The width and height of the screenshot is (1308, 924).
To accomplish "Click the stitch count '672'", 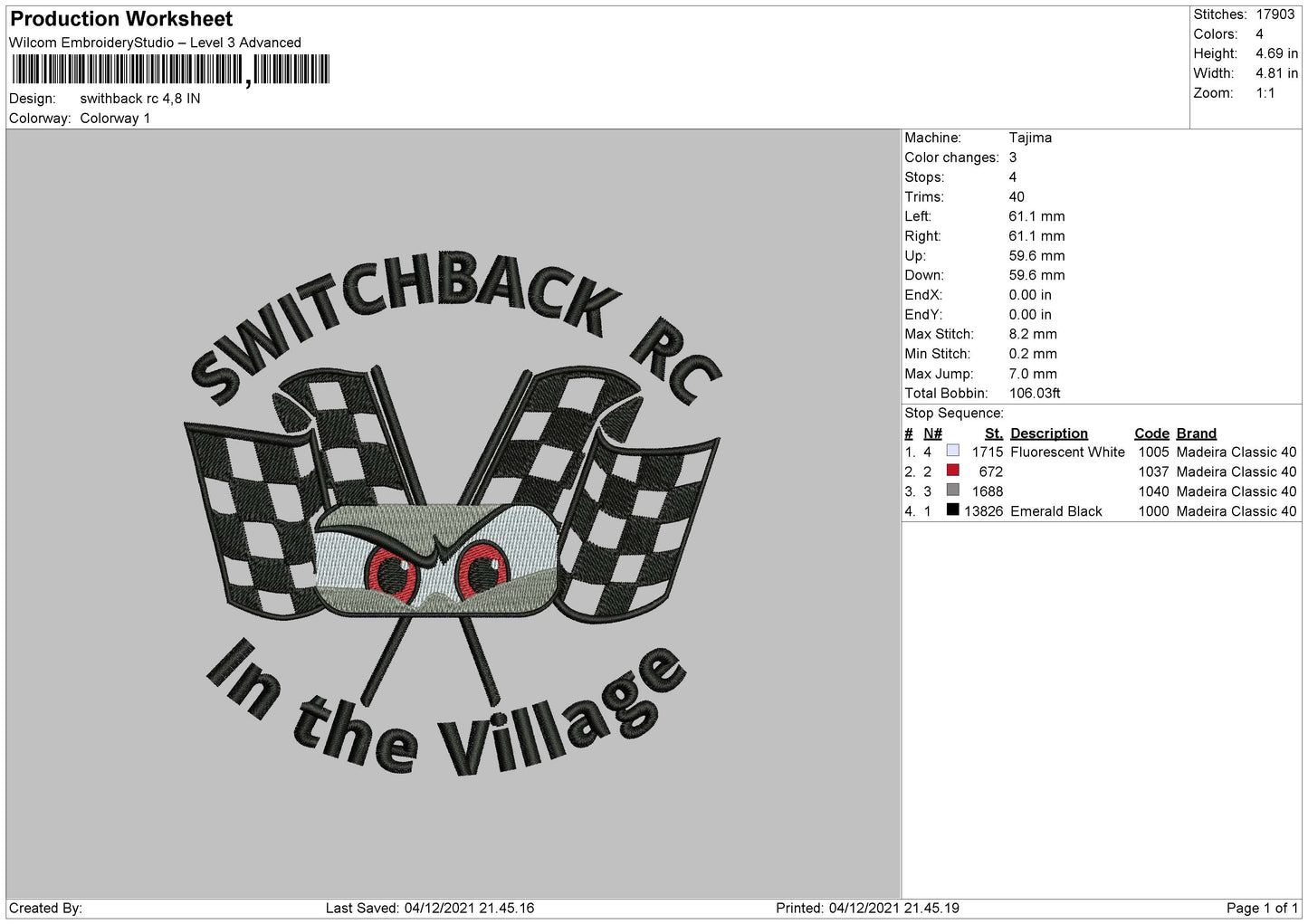I will click(991, 472).
